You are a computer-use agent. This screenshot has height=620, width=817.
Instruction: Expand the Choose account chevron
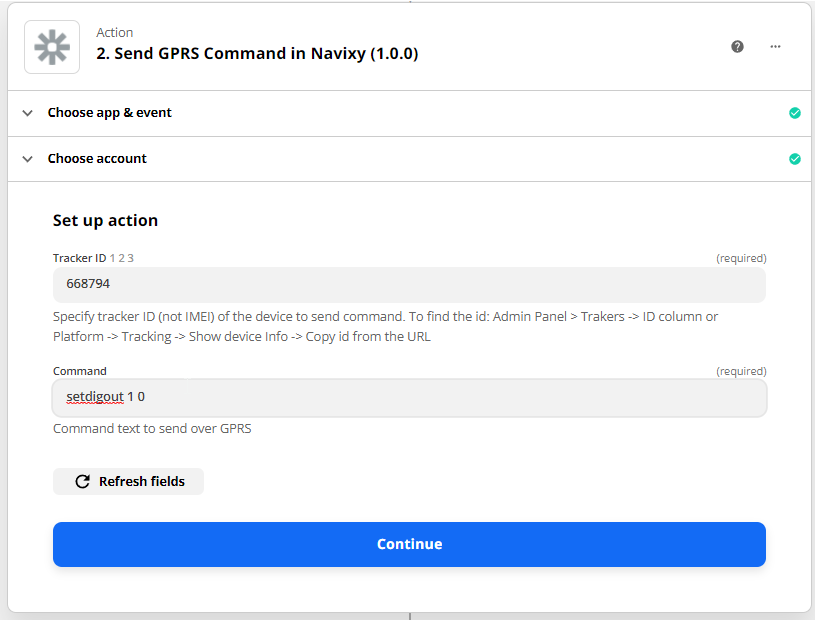click(x=28, y=159)
